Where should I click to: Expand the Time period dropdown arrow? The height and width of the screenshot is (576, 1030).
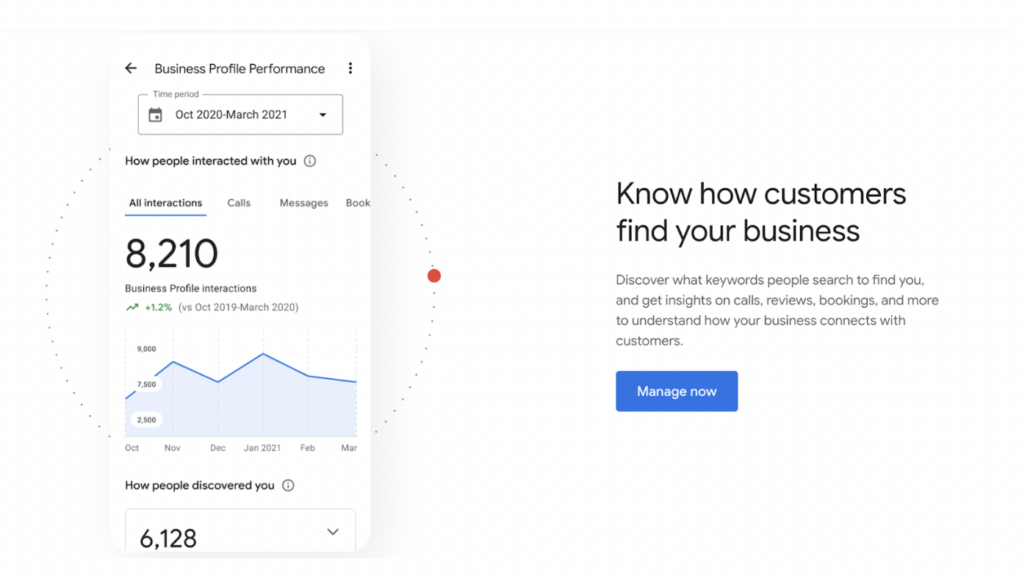322,115
